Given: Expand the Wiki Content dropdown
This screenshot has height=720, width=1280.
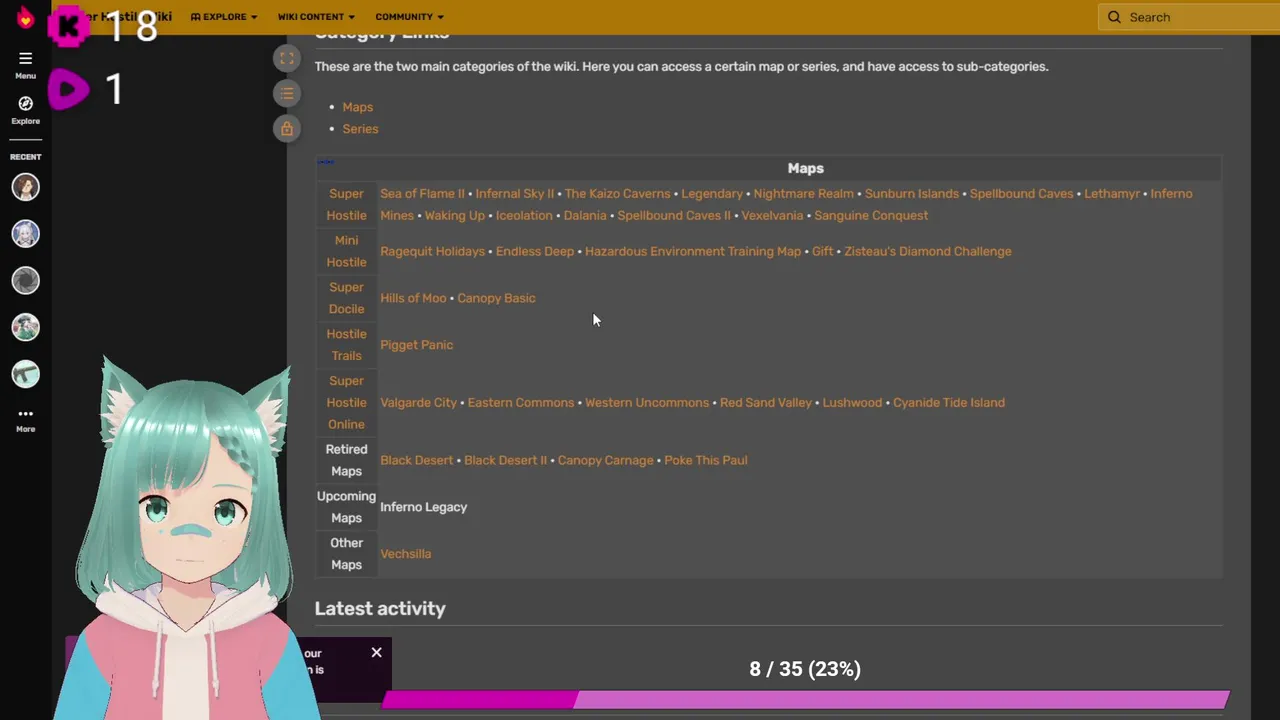Looking at the screenshot, I should tap(316, 17).
